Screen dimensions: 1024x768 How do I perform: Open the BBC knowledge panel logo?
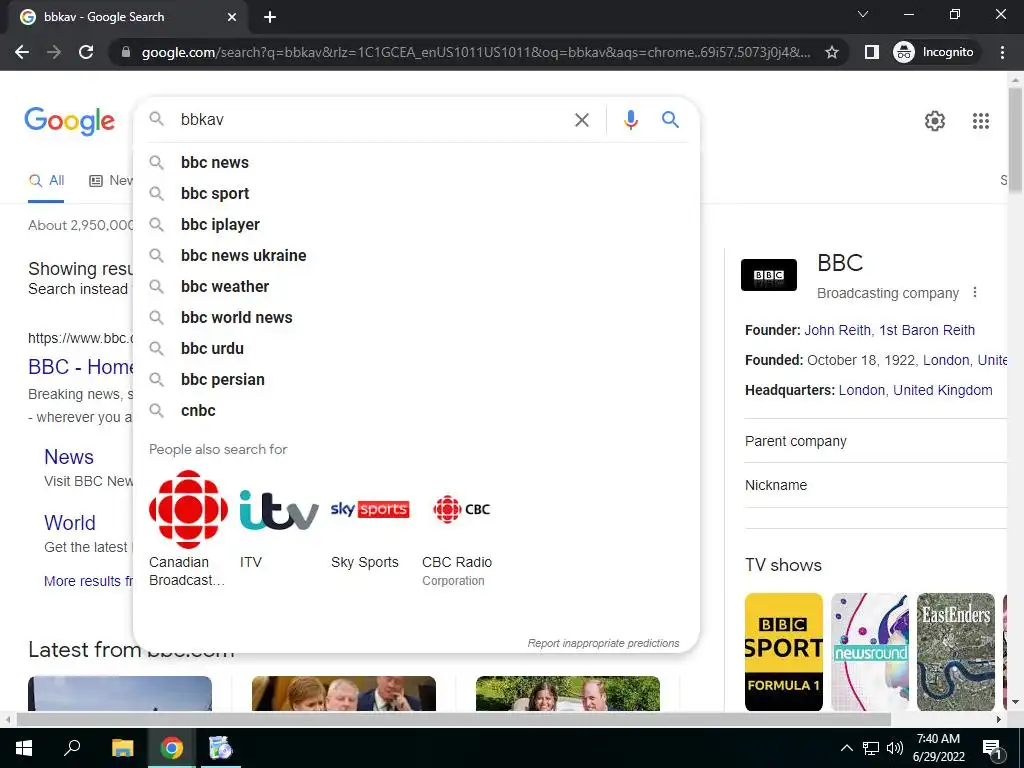pyautogui.click(x=769, y=275)
